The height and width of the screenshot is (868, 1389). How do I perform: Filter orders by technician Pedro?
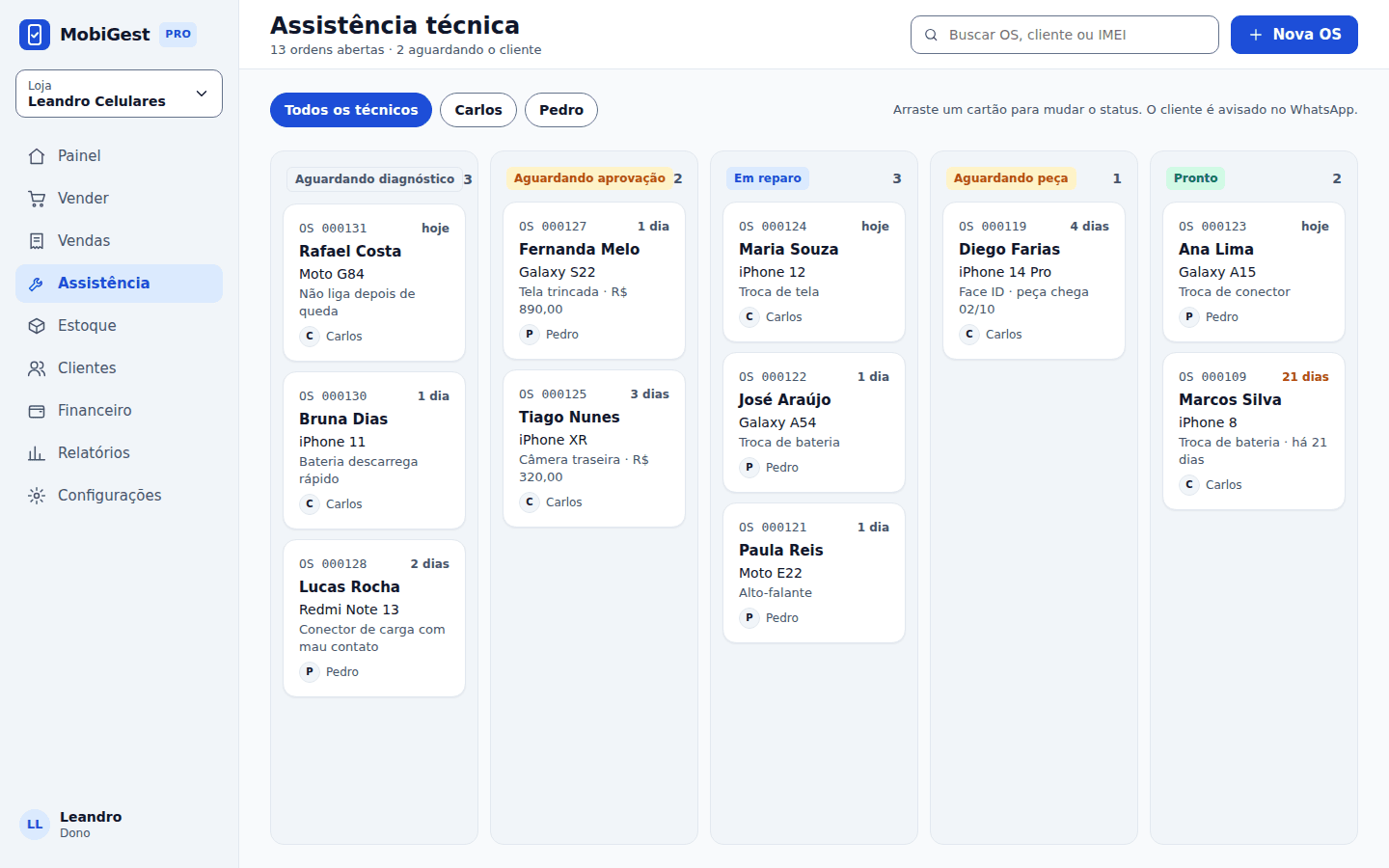pos(561,110)
